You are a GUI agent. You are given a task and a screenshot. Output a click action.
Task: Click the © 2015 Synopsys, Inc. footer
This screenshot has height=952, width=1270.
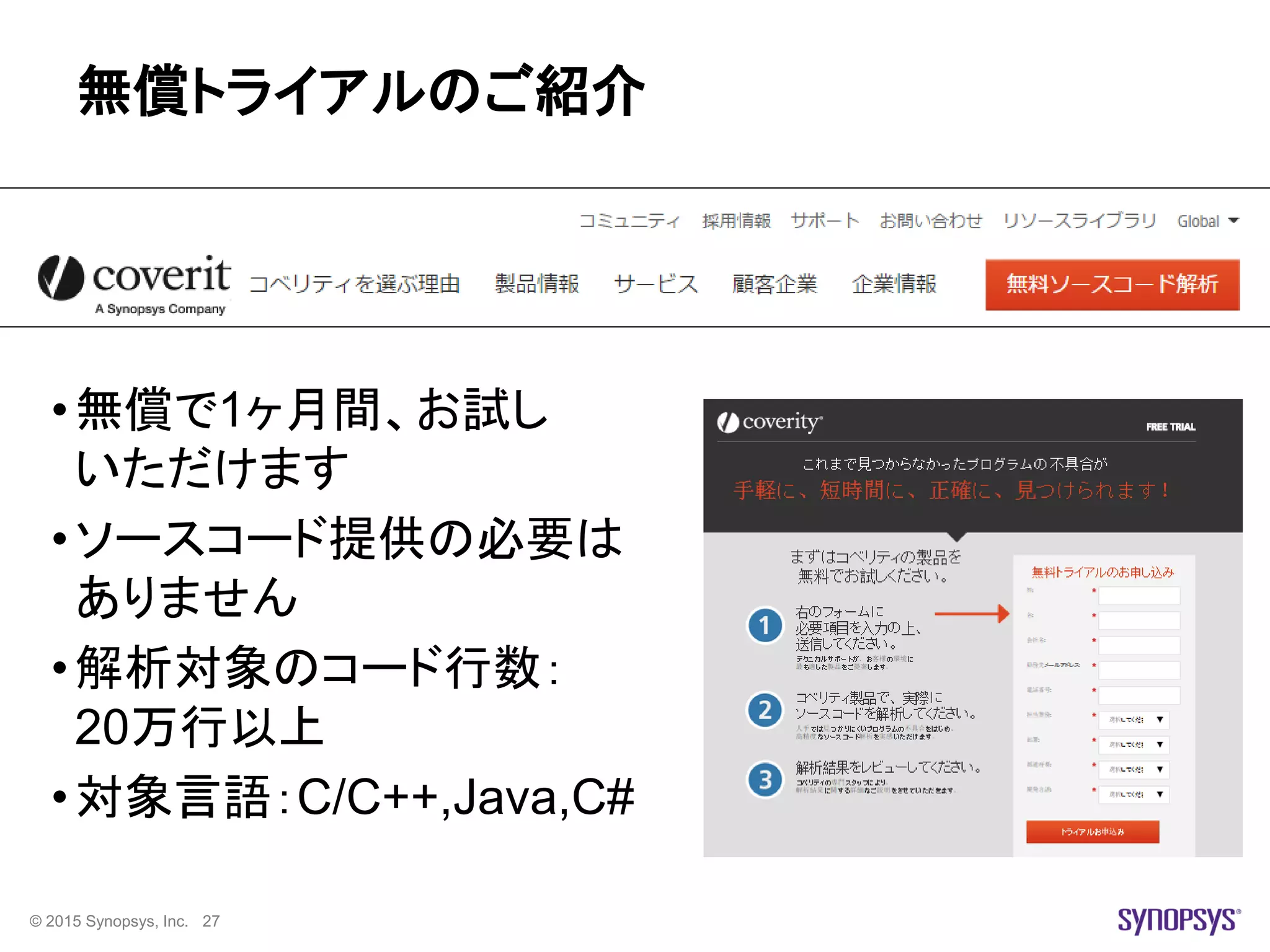click(109, 921)
